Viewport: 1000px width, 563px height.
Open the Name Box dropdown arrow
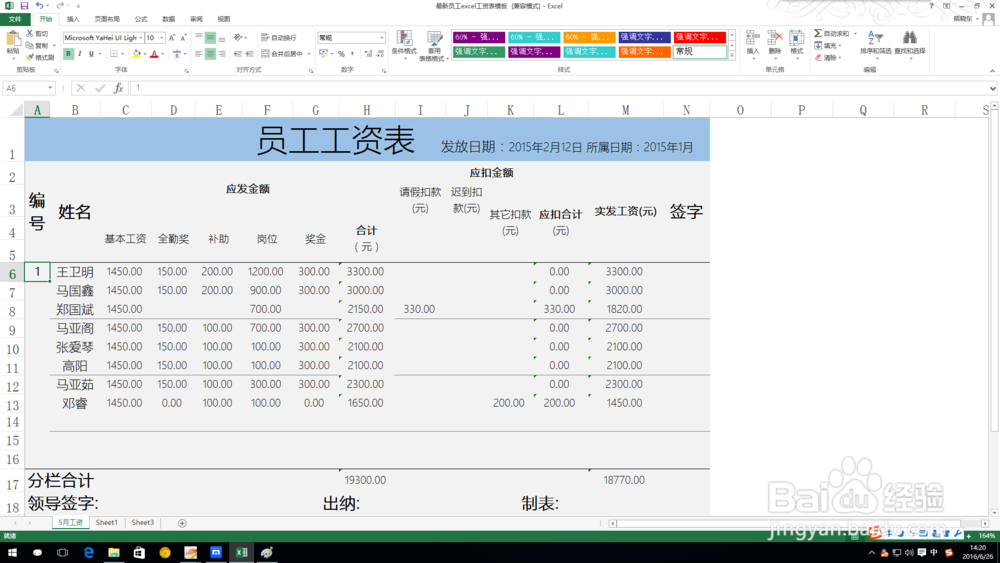click(50, 88)
